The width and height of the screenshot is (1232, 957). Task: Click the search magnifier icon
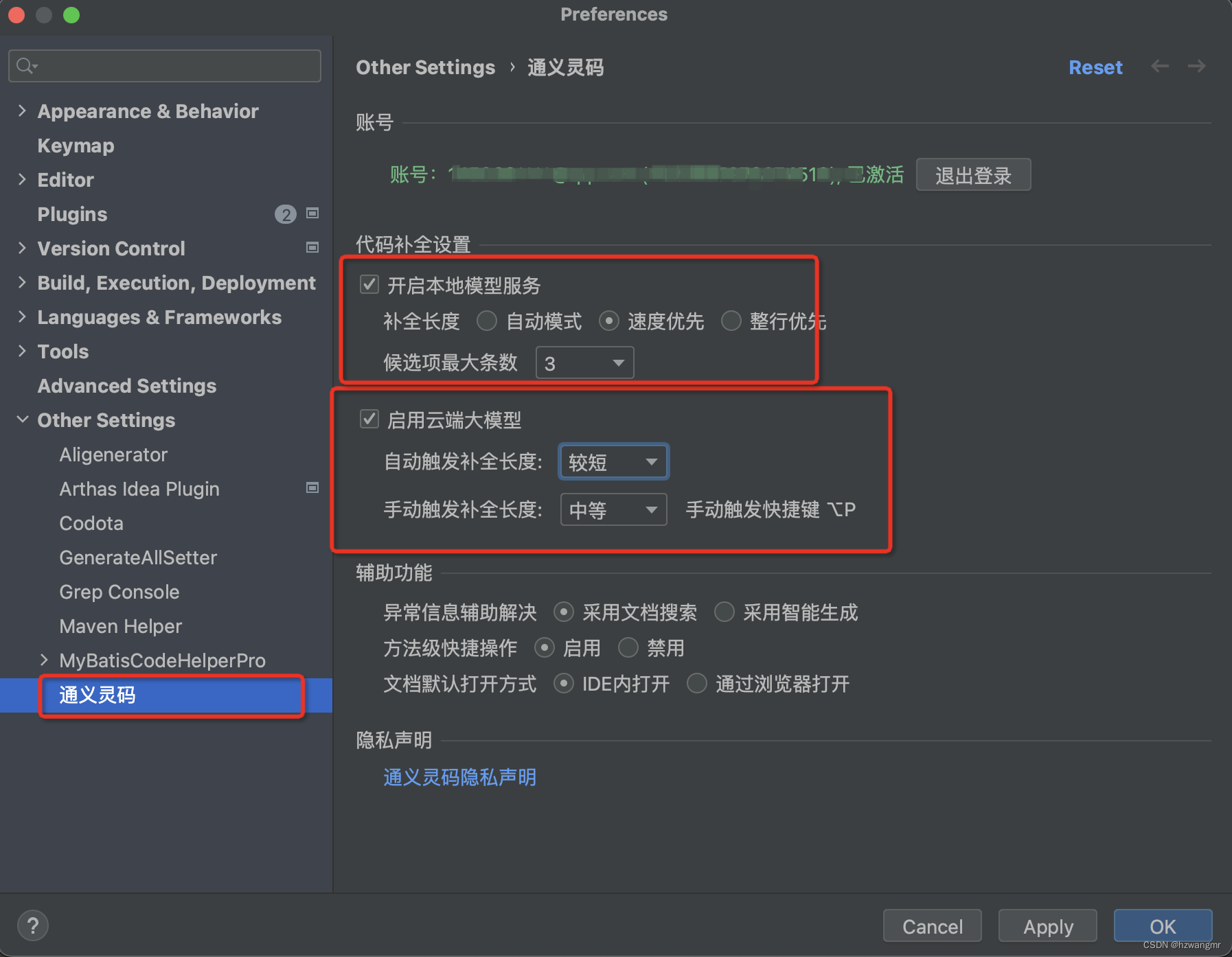point(26,66)
